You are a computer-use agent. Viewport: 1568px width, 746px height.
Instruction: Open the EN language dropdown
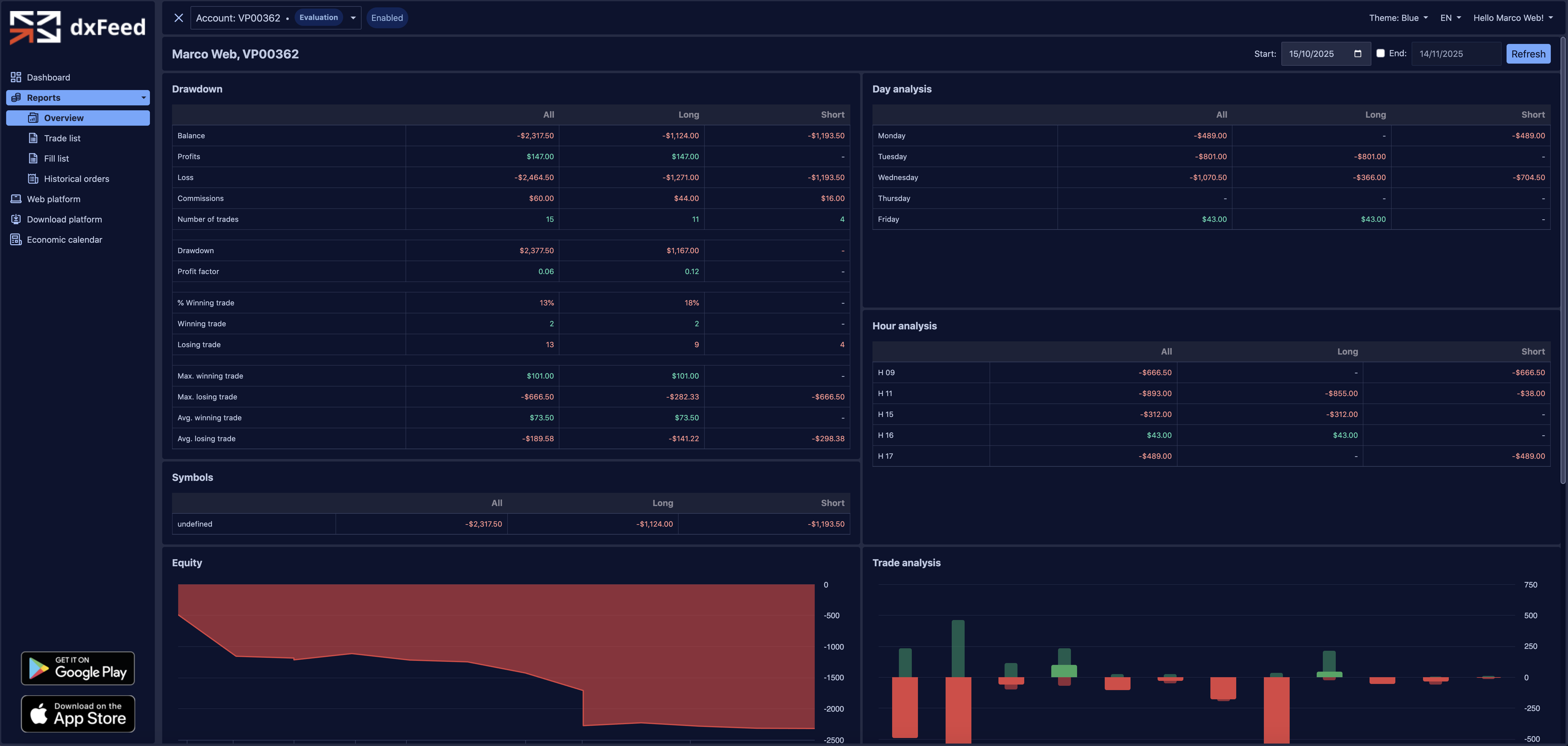(x=1450, y=18)
